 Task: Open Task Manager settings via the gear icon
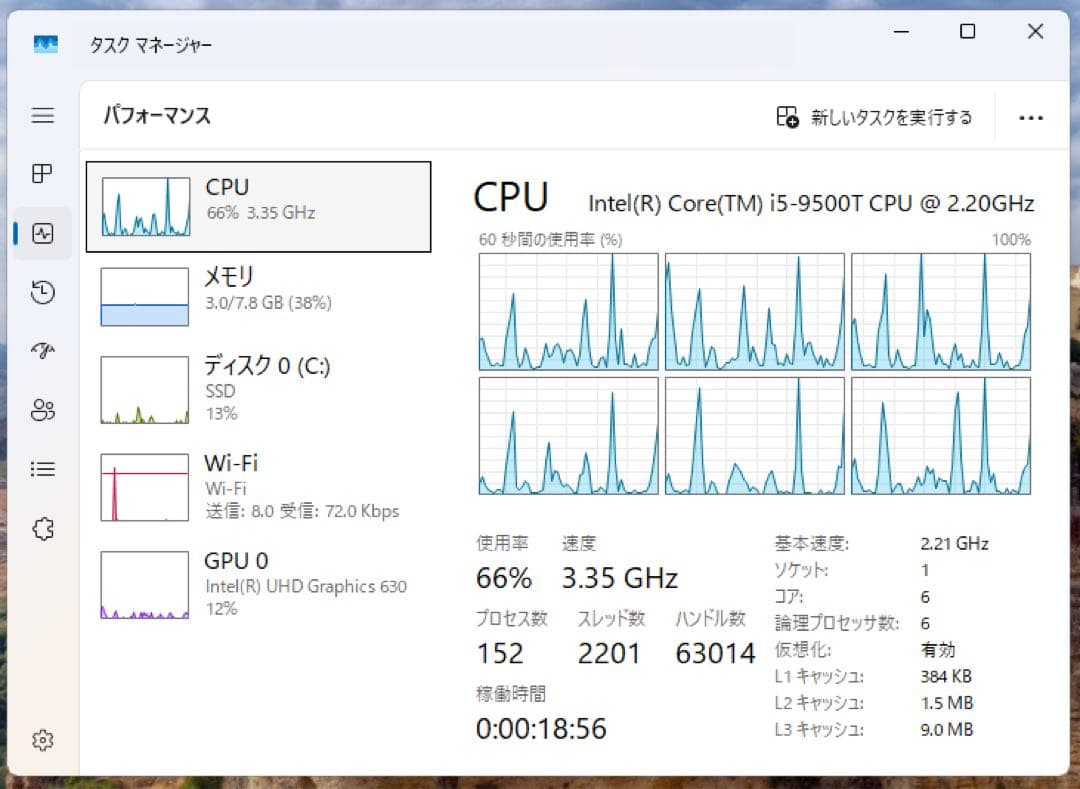pos(42,740)
